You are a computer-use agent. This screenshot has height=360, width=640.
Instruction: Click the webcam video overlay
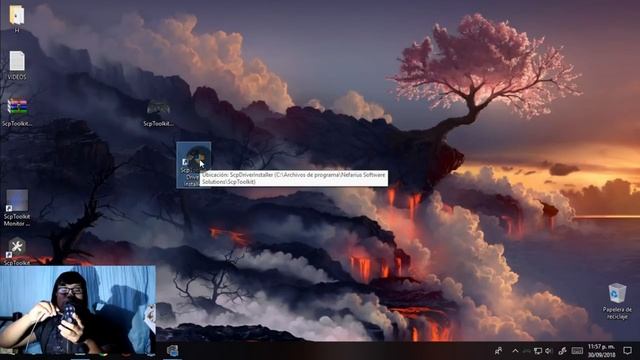pyautogui.click(x=78, y=310)
